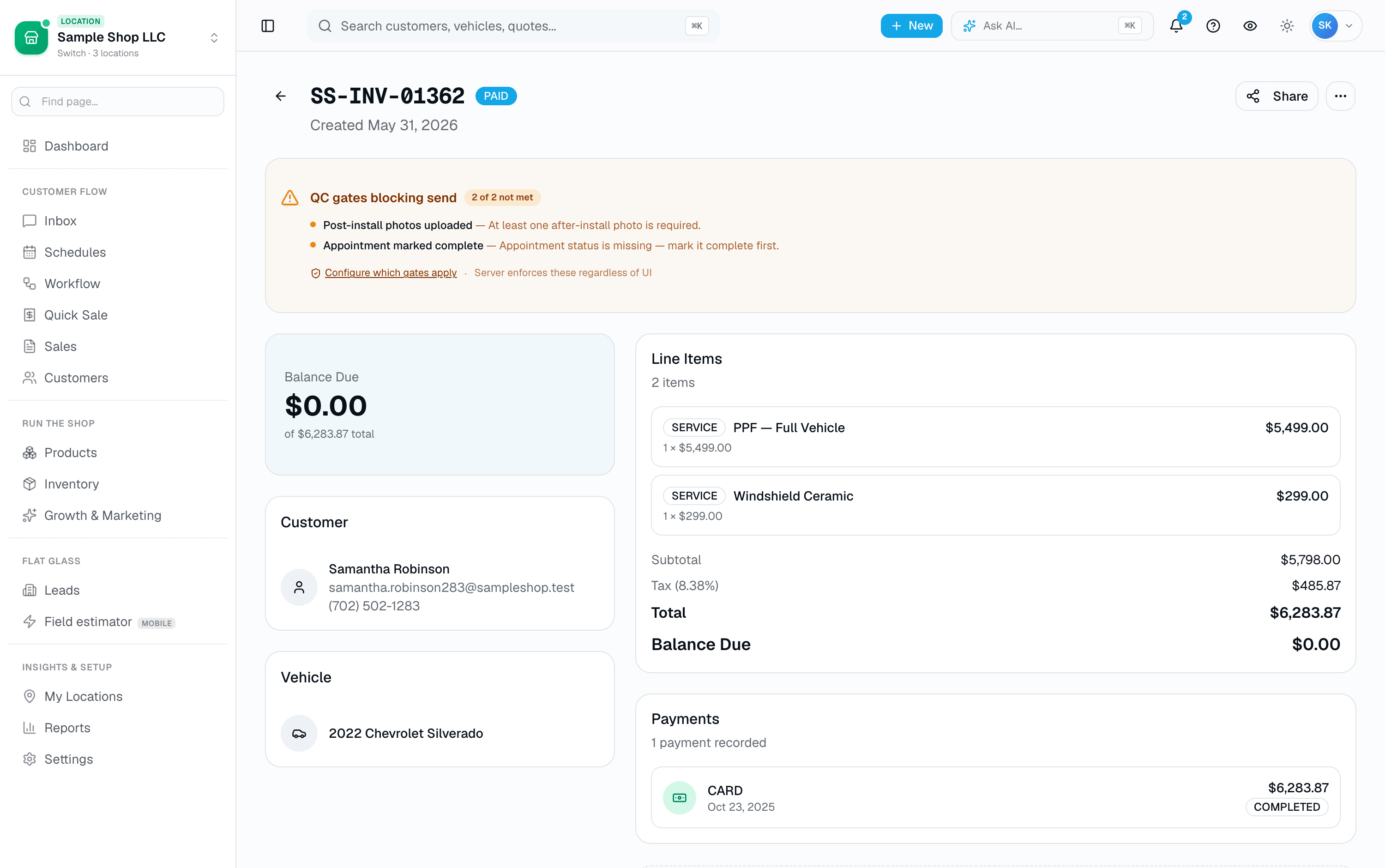Open the Workflow page
This screenshot has height=868, width=1385.
(118, 283)
